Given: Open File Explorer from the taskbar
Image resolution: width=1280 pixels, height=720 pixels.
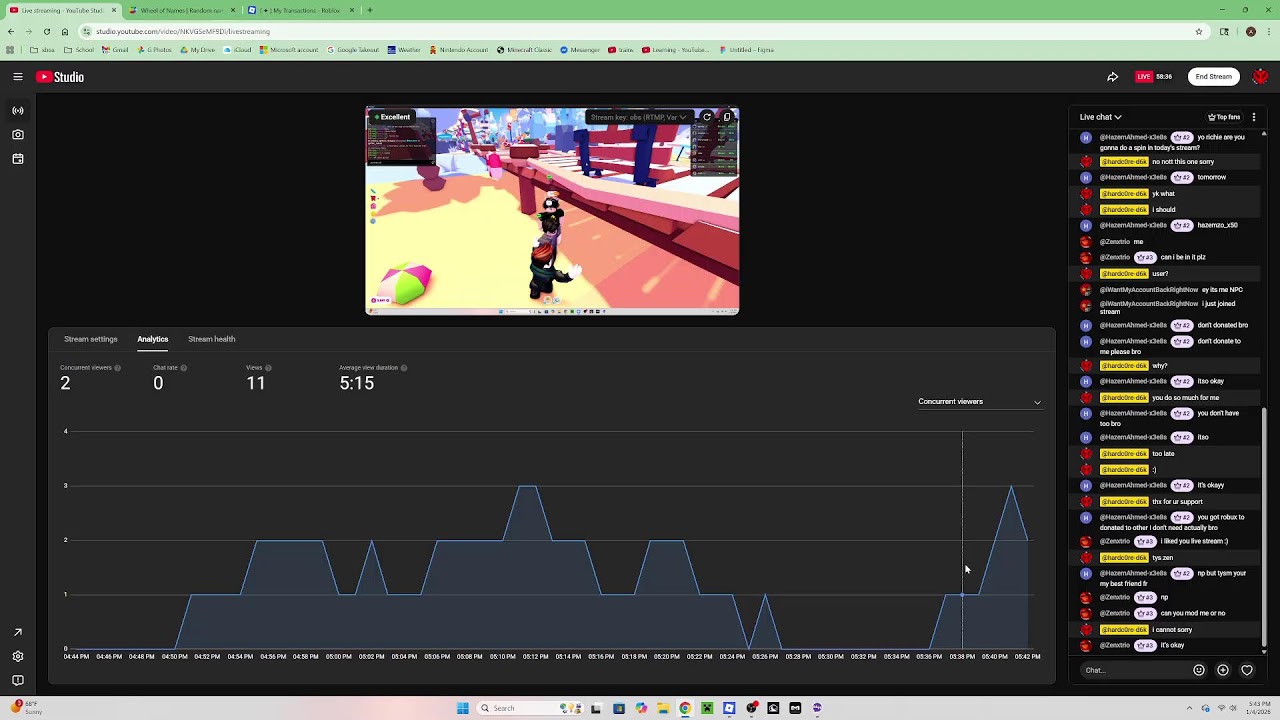Looking at the screenshot, I should [663, 708].
